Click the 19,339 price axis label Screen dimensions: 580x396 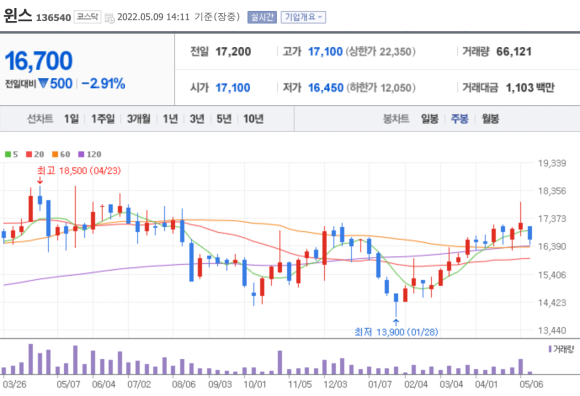pos(552,163)
